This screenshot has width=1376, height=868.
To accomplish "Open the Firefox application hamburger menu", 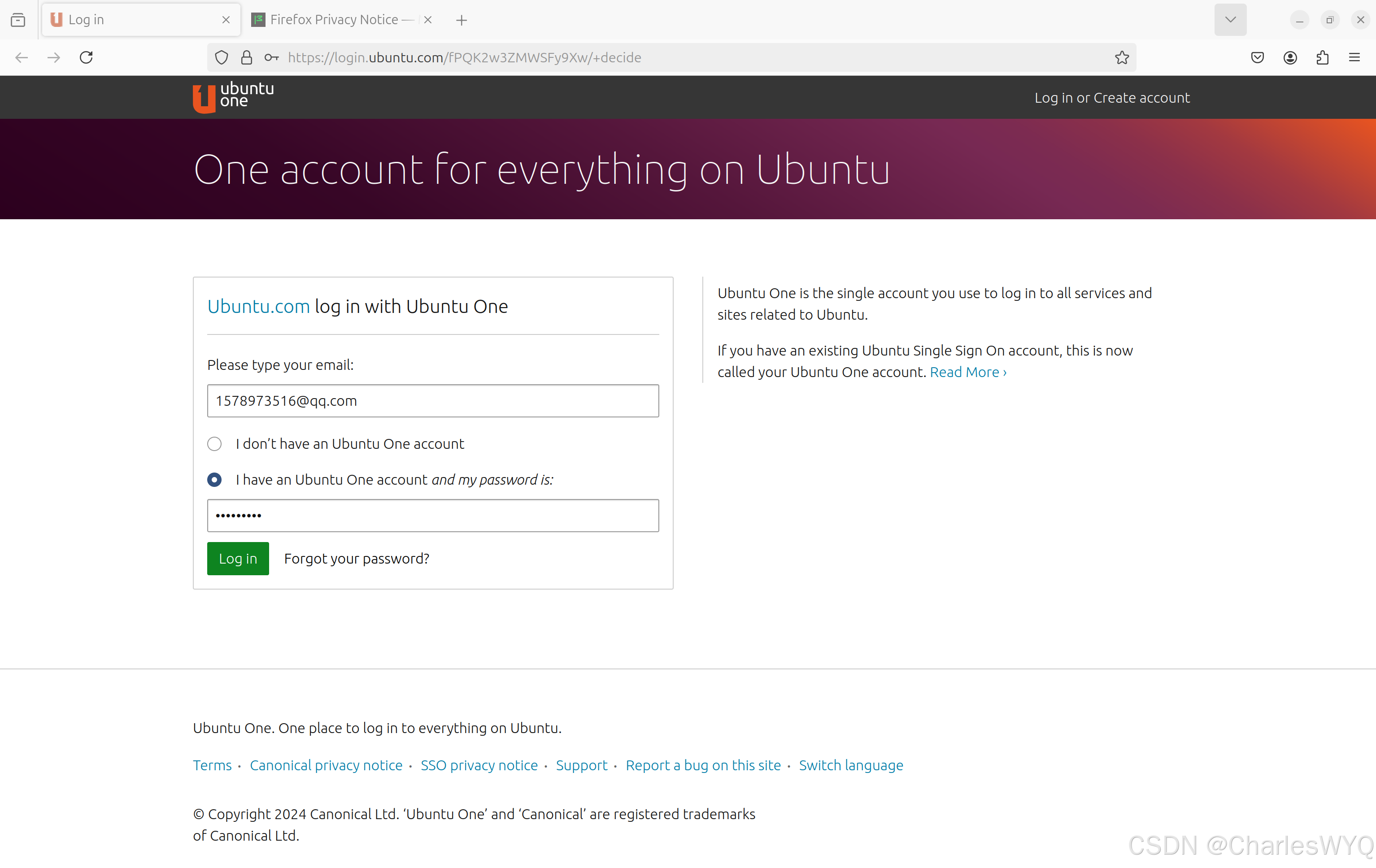I will pos(1355,57).
